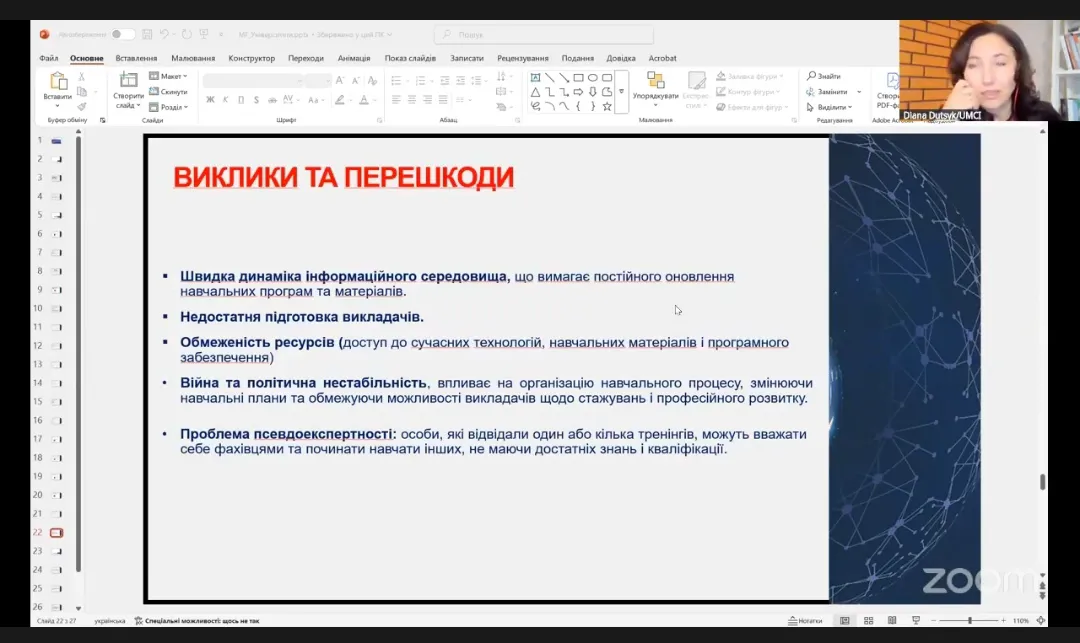Image resolution: width=1080 pixels, height=643 pixels.
Task: Click the Find (Знайти) magnifier button
Action: (824, 76)
